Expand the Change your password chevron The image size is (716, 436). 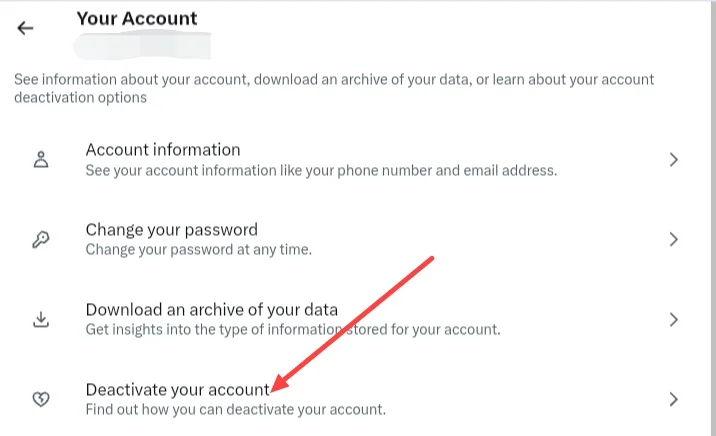[x=674, y=240]
